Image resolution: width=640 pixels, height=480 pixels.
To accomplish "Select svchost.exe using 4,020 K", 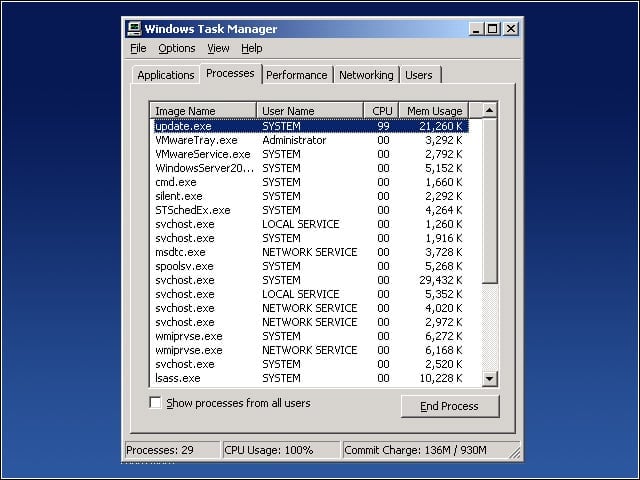I will (311, 308).
